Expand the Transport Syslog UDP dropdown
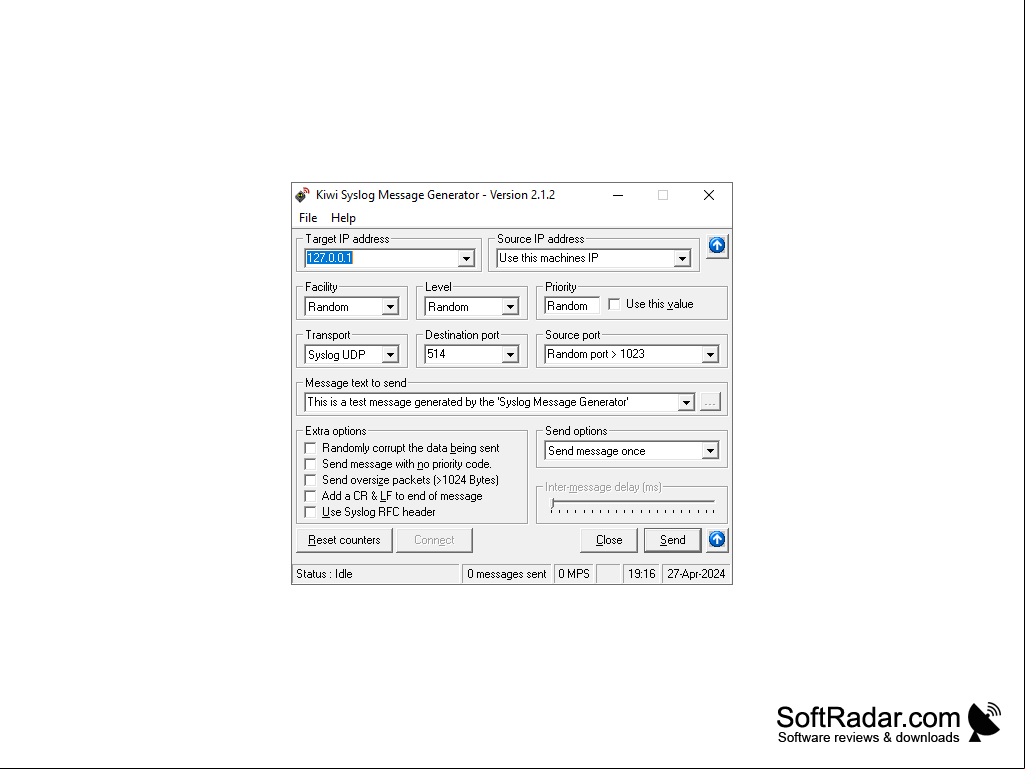The image size is (1025, 769). 390,354
